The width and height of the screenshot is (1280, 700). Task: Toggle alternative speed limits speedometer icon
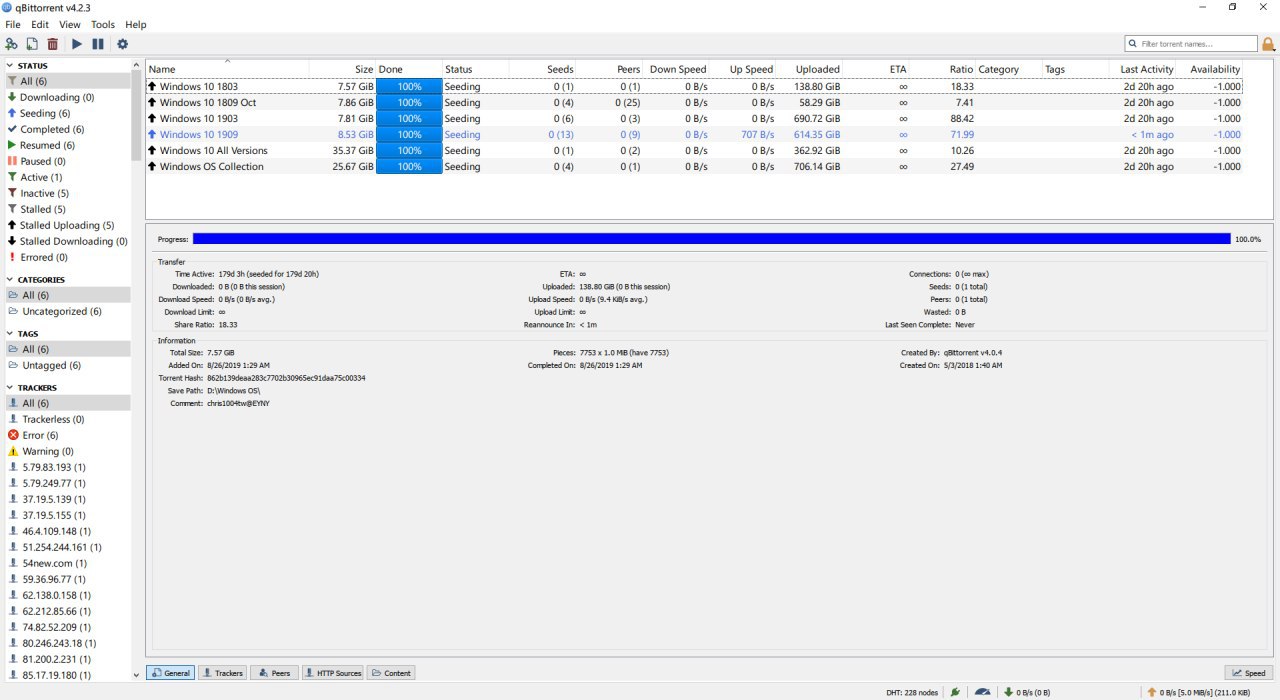click(x=983, y=691)
